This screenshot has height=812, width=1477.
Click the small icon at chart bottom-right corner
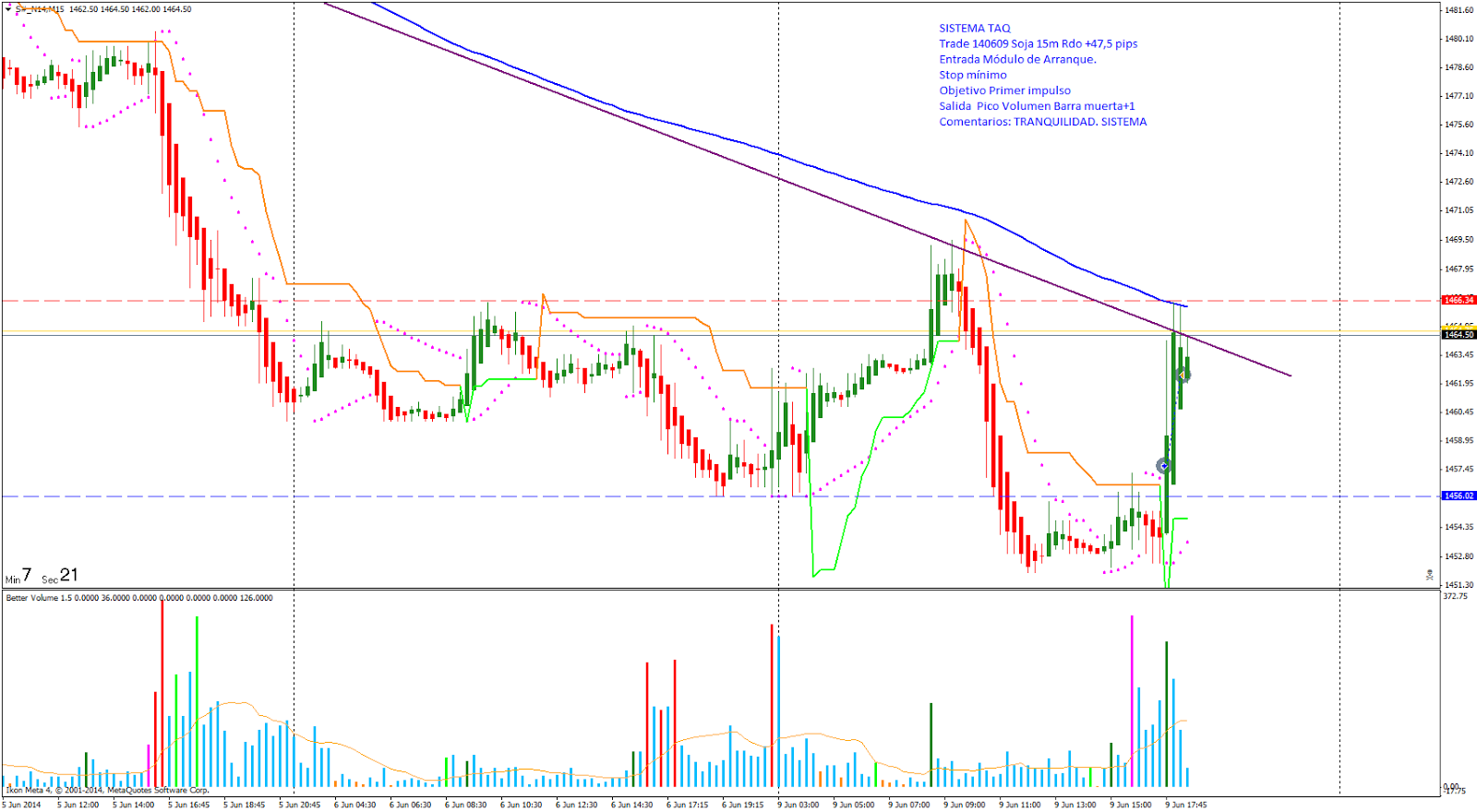coord(1429,575)
